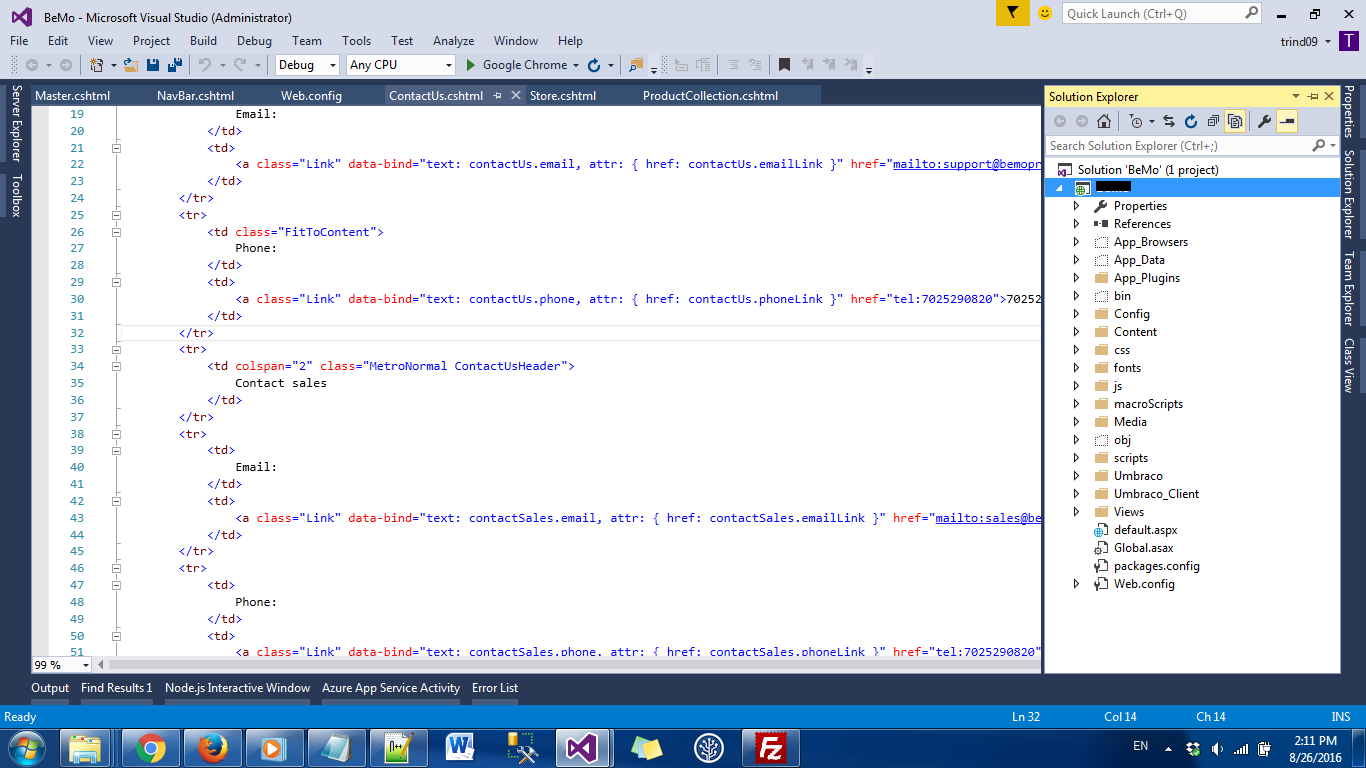Open the Debug configuration dropdown

(x=333, y=65)
